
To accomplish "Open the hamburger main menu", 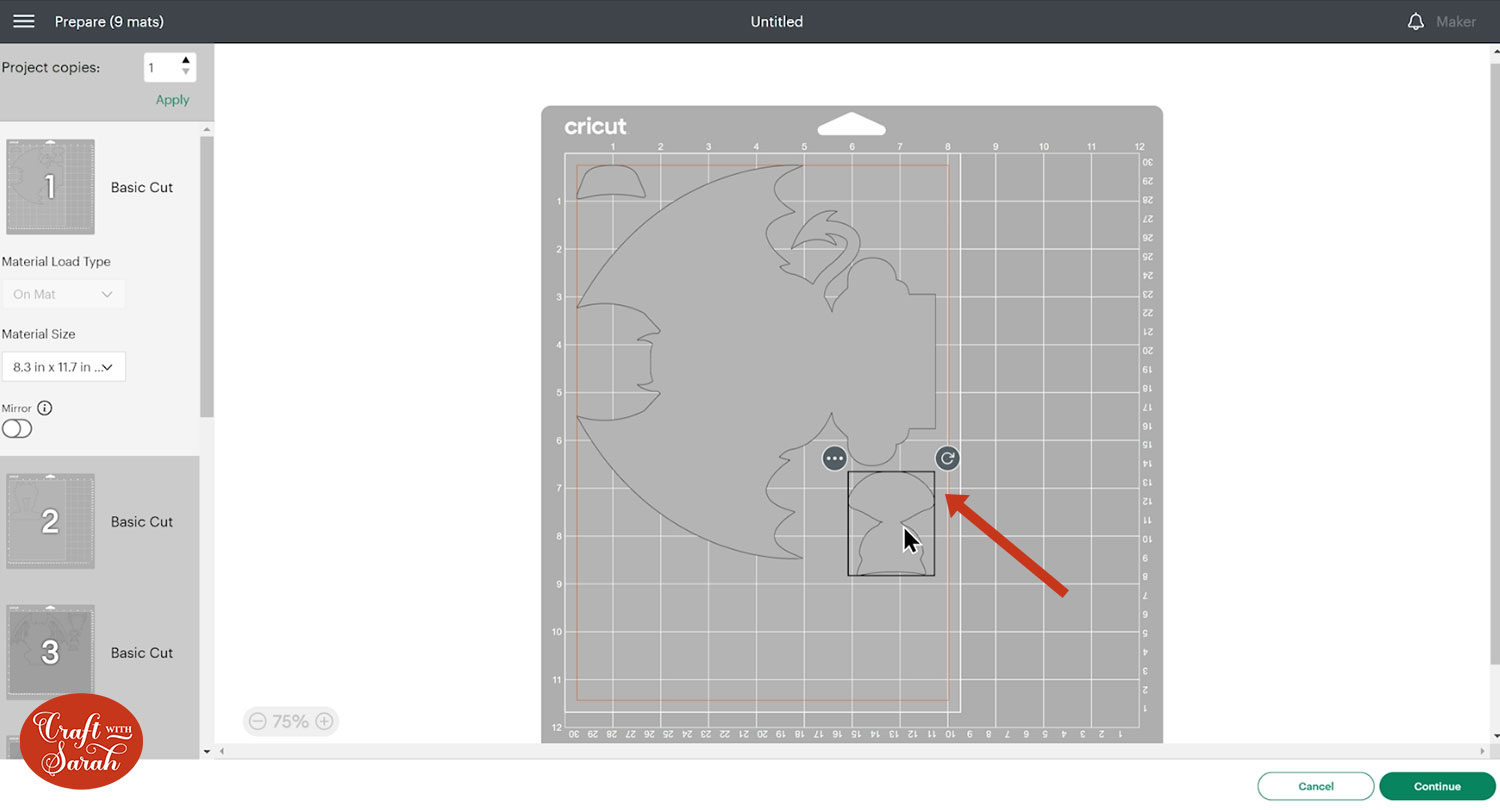I will [24, 21].
